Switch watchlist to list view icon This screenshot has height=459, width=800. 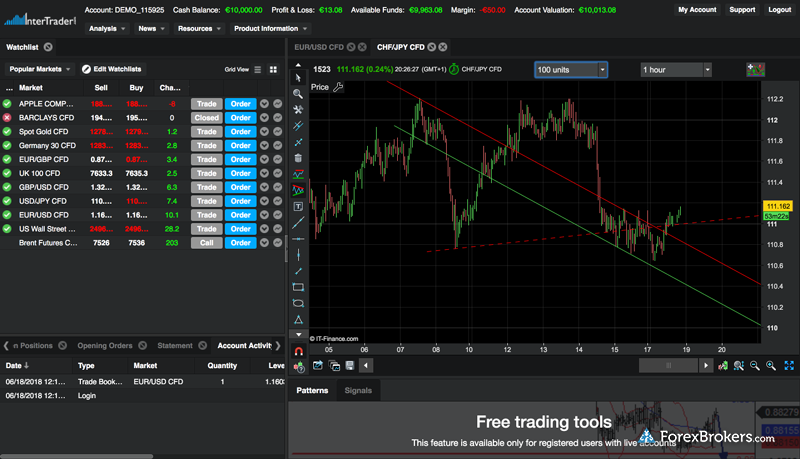(258, 69)
